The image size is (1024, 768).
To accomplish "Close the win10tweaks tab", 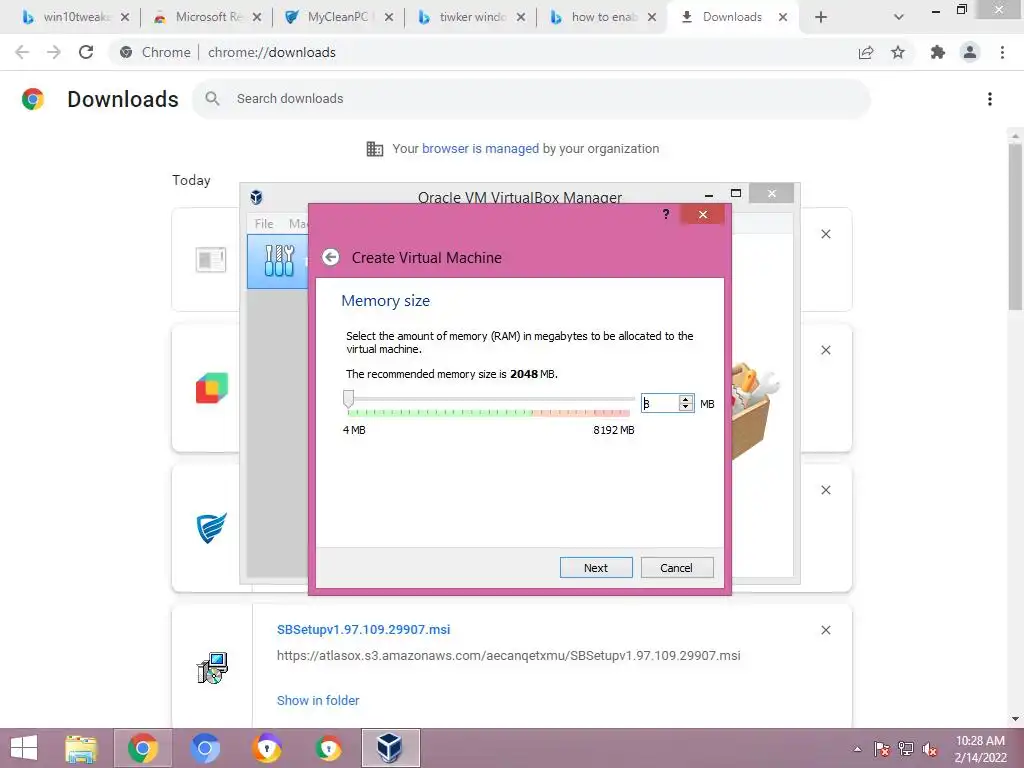I will (125, 17).
